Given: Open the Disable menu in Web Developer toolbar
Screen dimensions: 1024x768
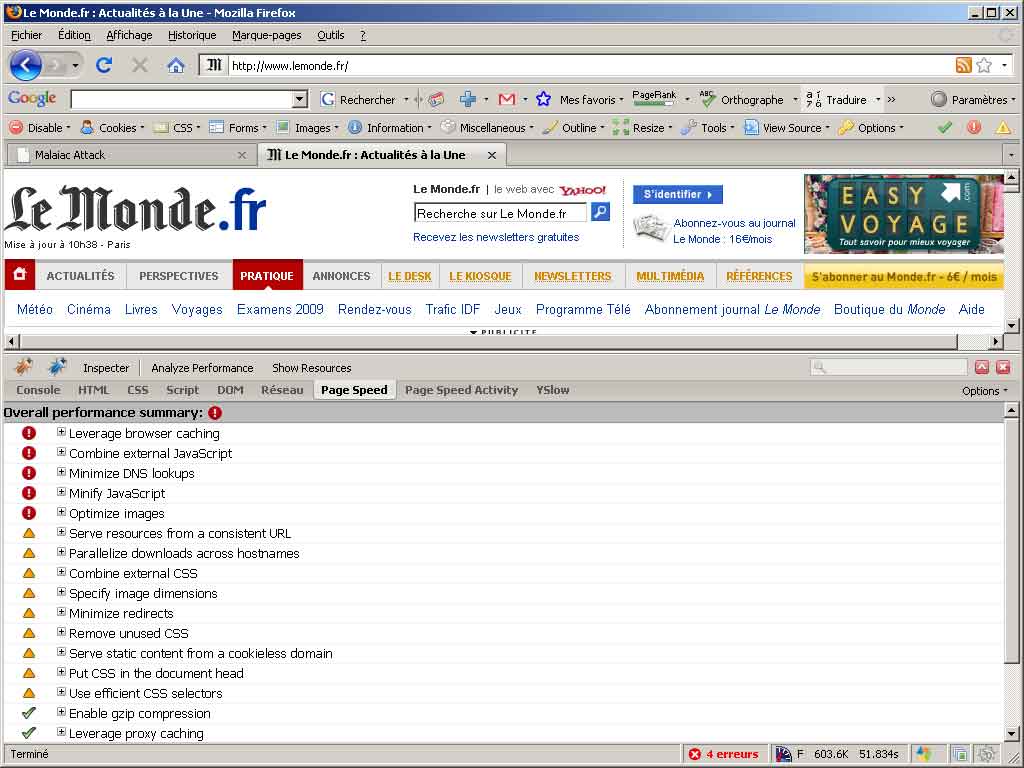Looking at the screenshot, I should (39, 127).
